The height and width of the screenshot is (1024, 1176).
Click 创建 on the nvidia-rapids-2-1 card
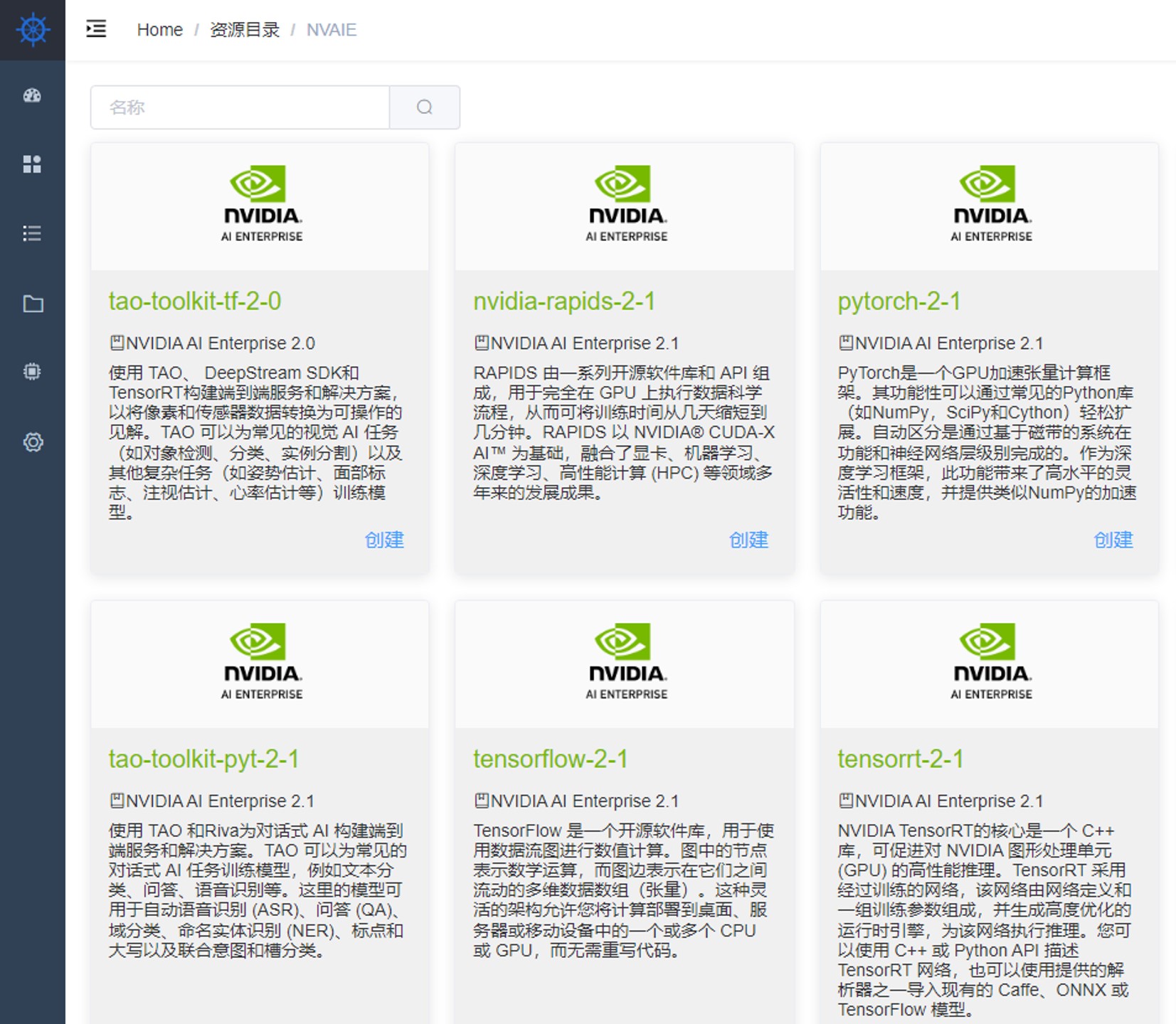(x=748, y=540)
